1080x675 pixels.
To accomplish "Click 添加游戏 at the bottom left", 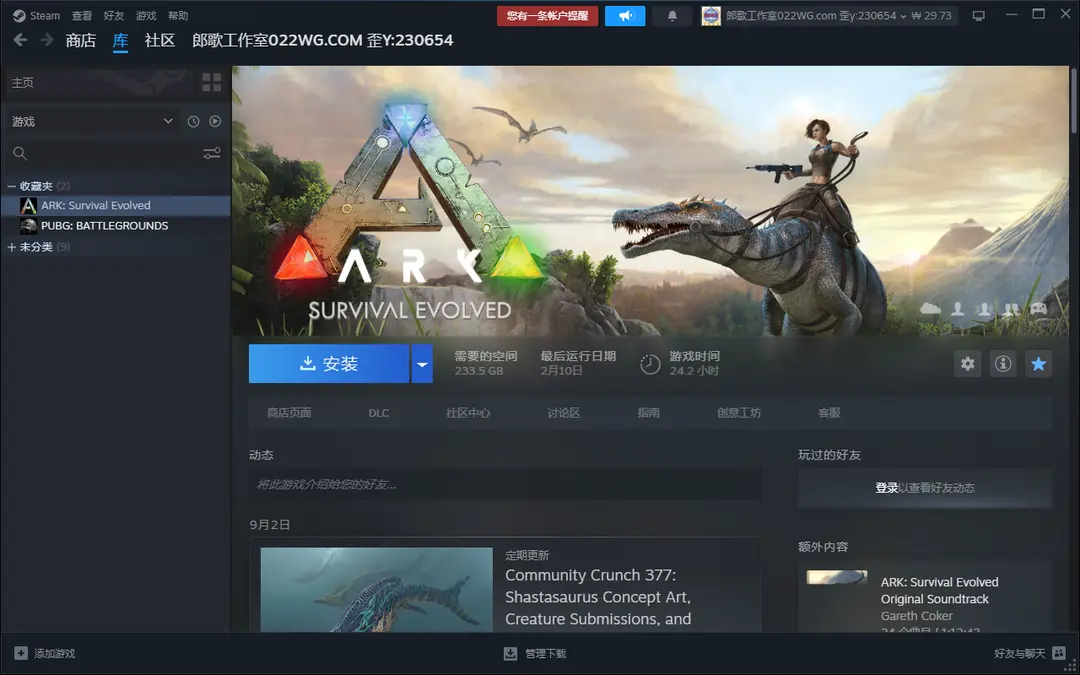I will (45, 653).
